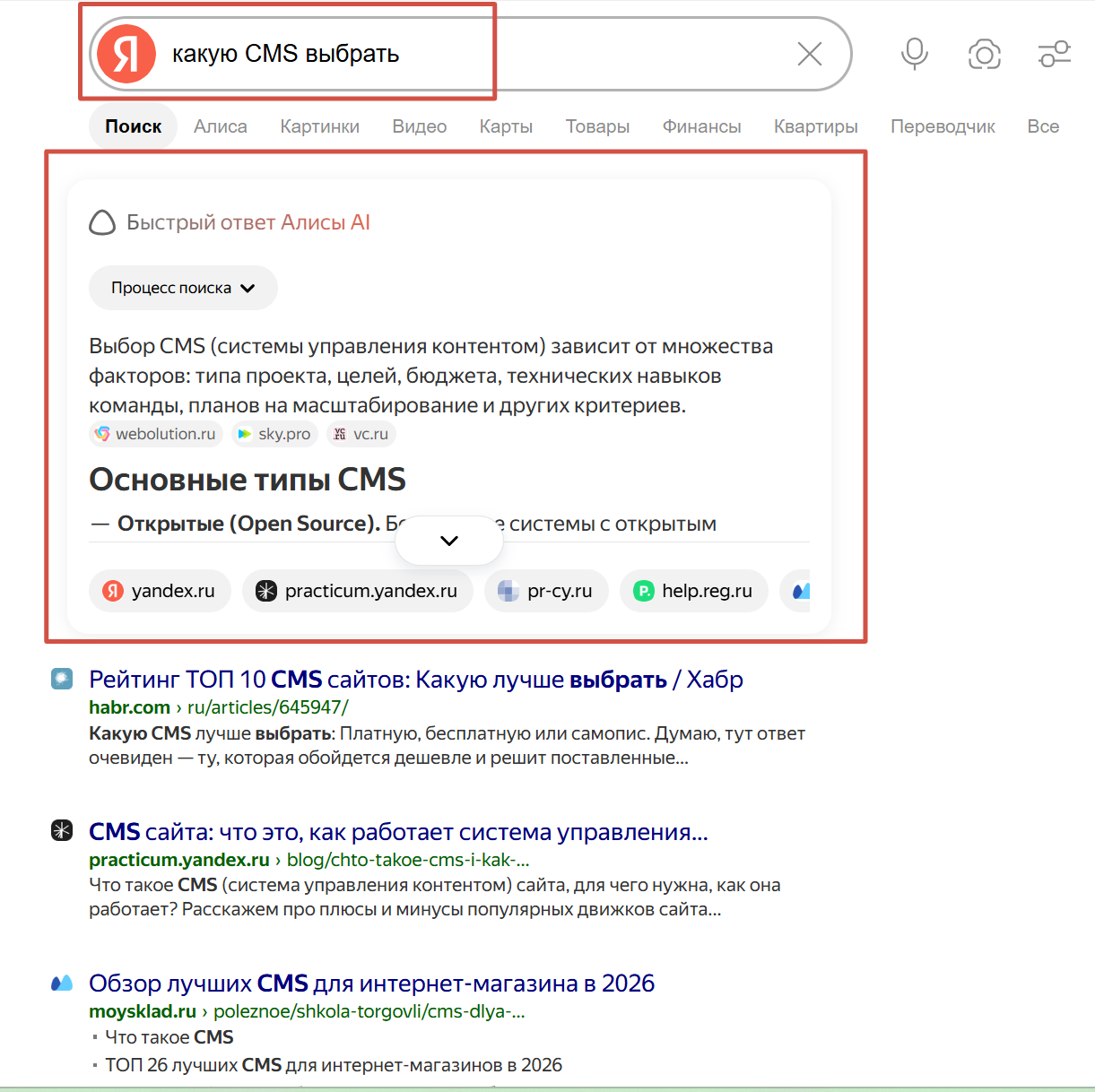1095x1092 pixels.
Task: Expand the Процесс поиска dropdown
Action: point(183,288)
